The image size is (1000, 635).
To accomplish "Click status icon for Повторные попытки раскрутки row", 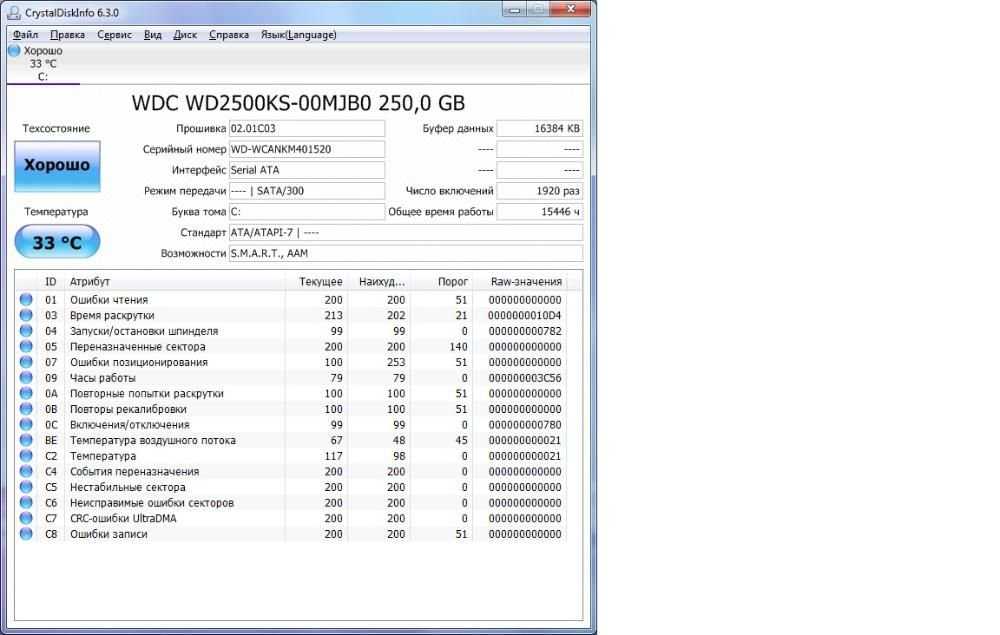I will 26,393.
